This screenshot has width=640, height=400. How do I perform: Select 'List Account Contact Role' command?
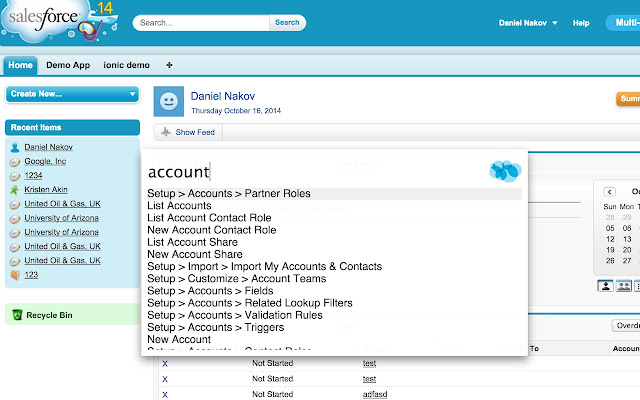tap(209, 218)
